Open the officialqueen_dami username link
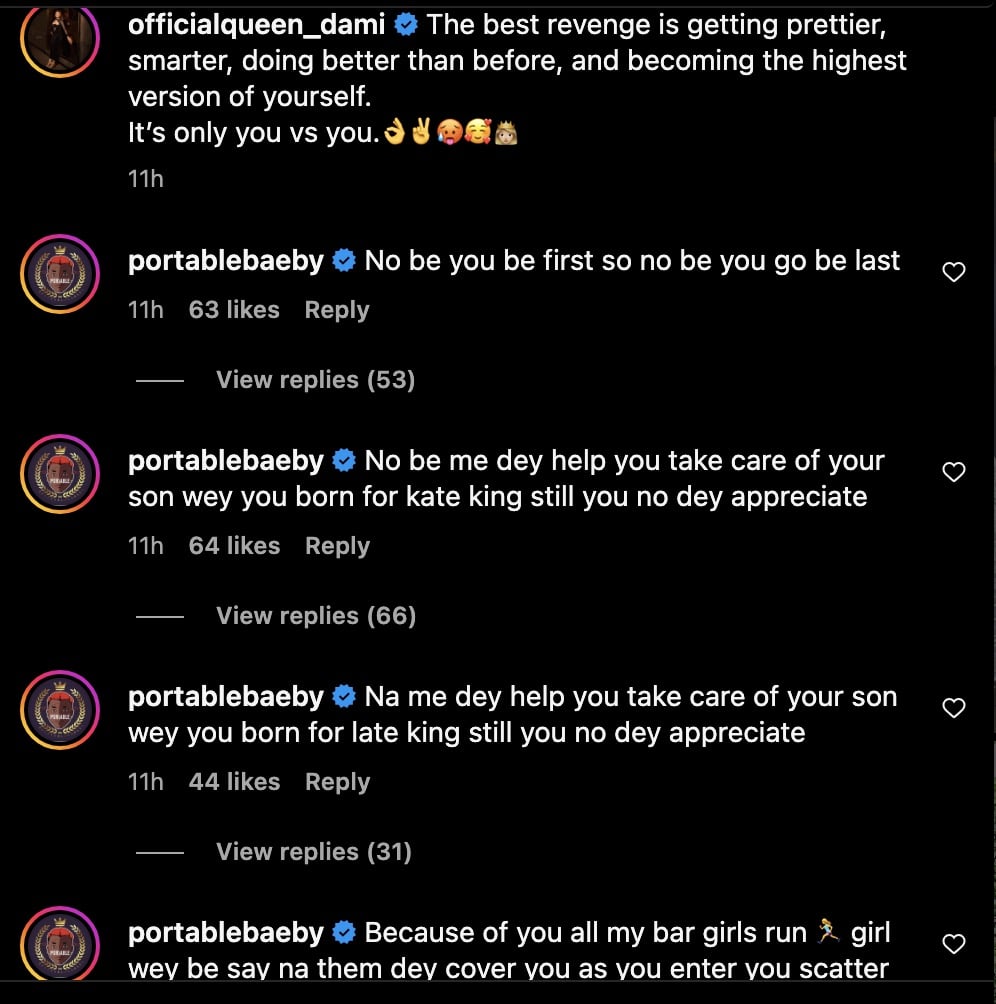Image resolution: width=996 pixels, height=1004 pixels. [256, 25]
